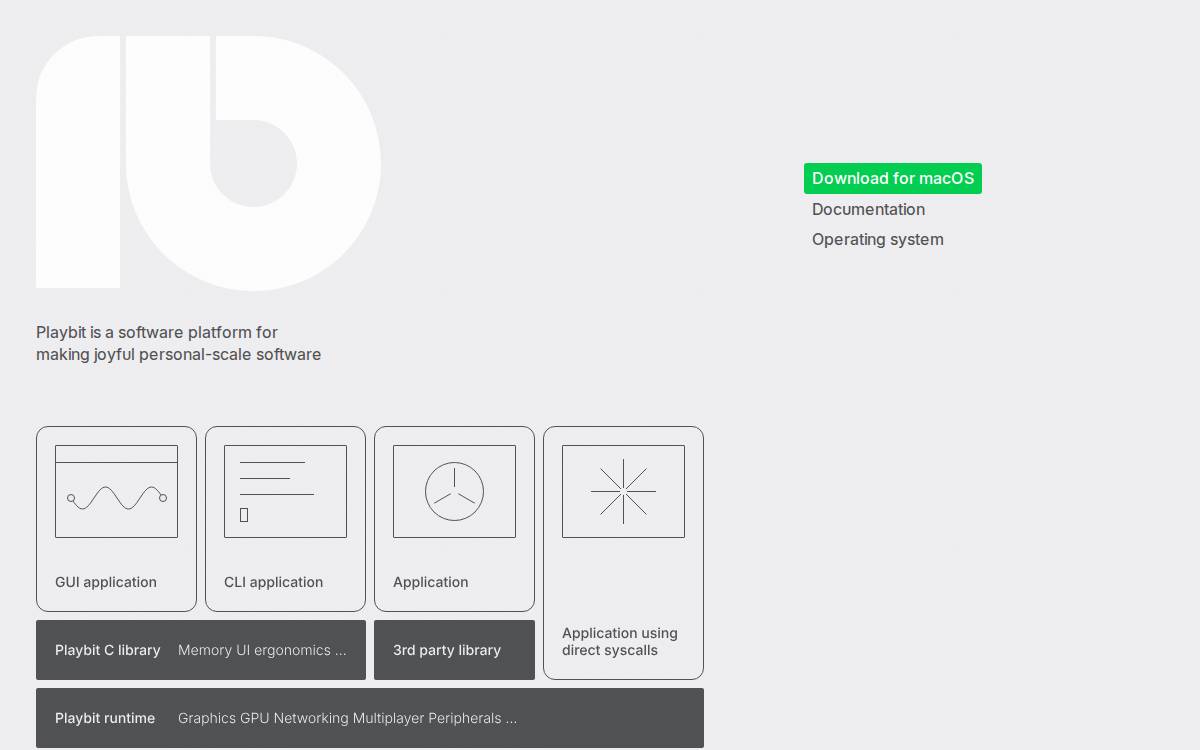The width and height of the screenshot is (1200, 750).
Task: Click the GUI application wave window illustration
Action: 116,491
